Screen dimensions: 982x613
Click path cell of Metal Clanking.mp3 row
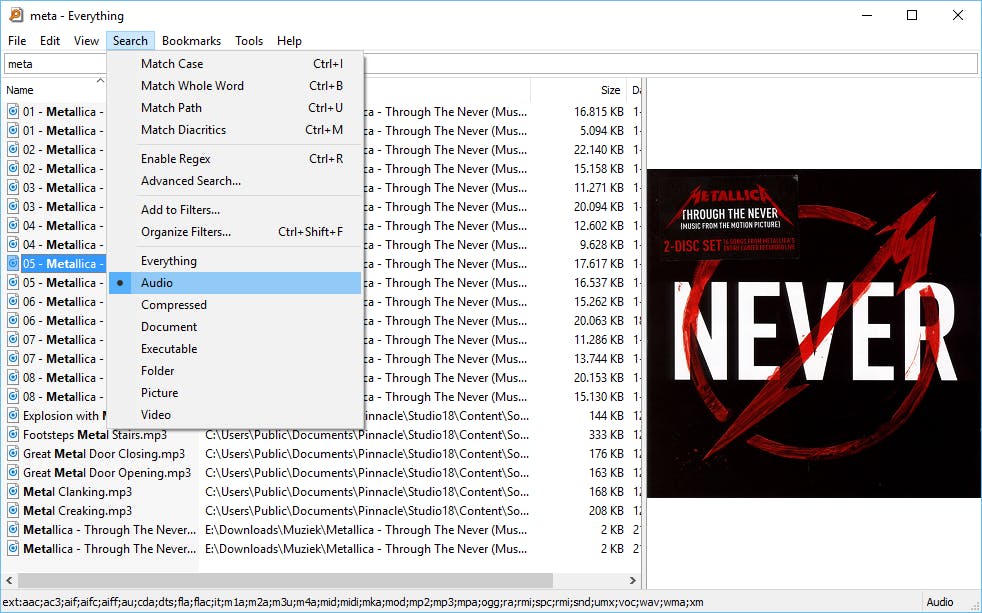pos(366,492)
